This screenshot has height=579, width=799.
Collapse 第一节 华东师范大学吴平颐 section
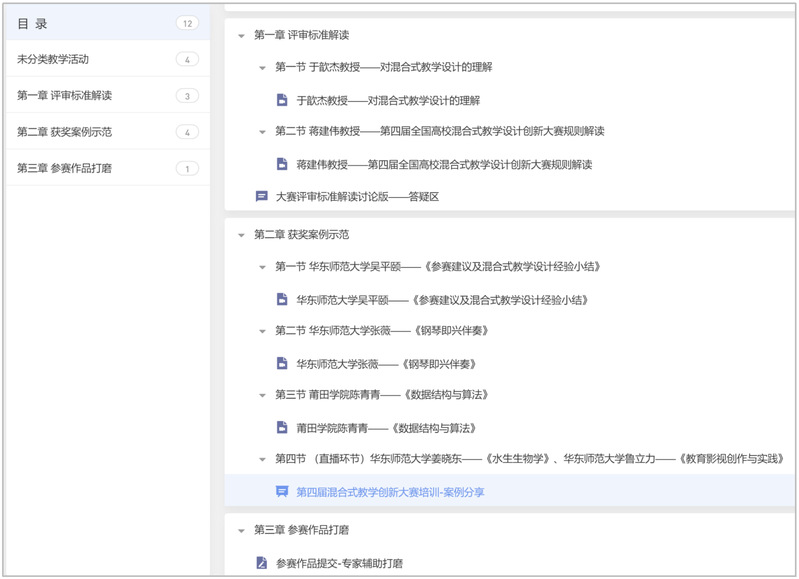point(262,267)
